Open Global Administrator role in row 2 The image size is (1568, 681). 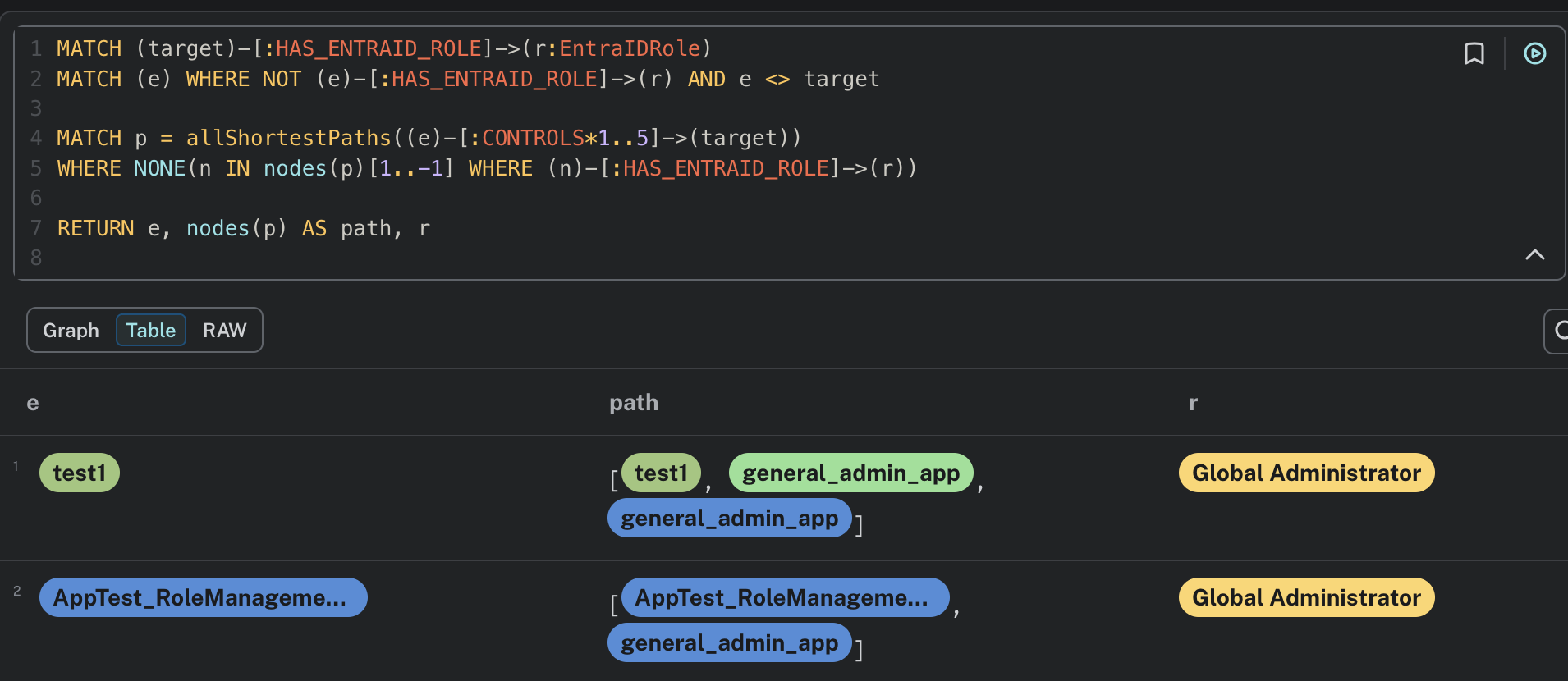click(x=1306, y=597)
